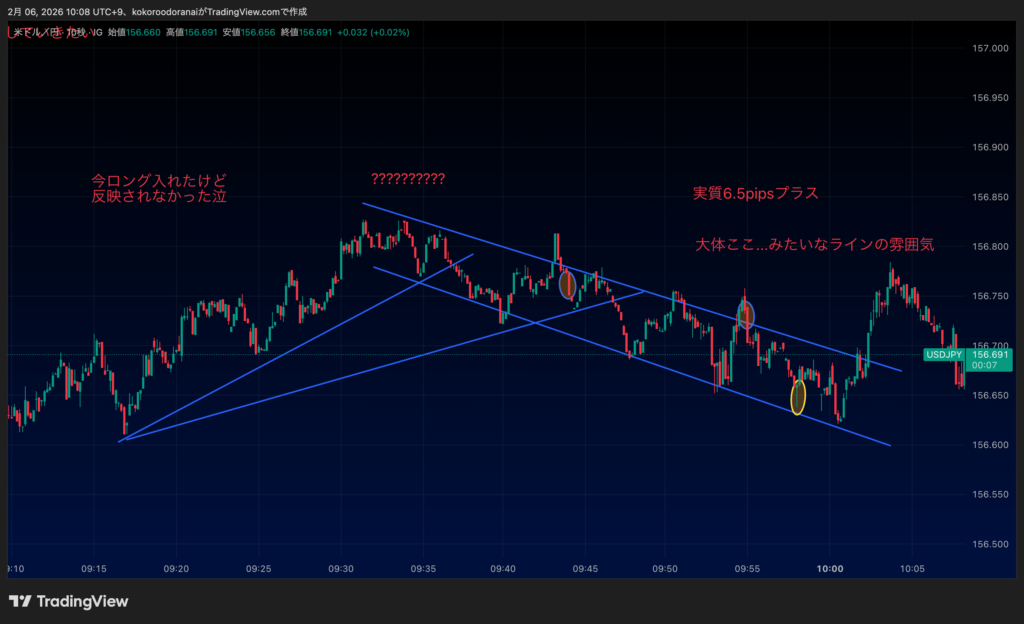Select the ellipse marker above 09:55
This screenshot has height=624, width=1024.
[x=746, y=315]
